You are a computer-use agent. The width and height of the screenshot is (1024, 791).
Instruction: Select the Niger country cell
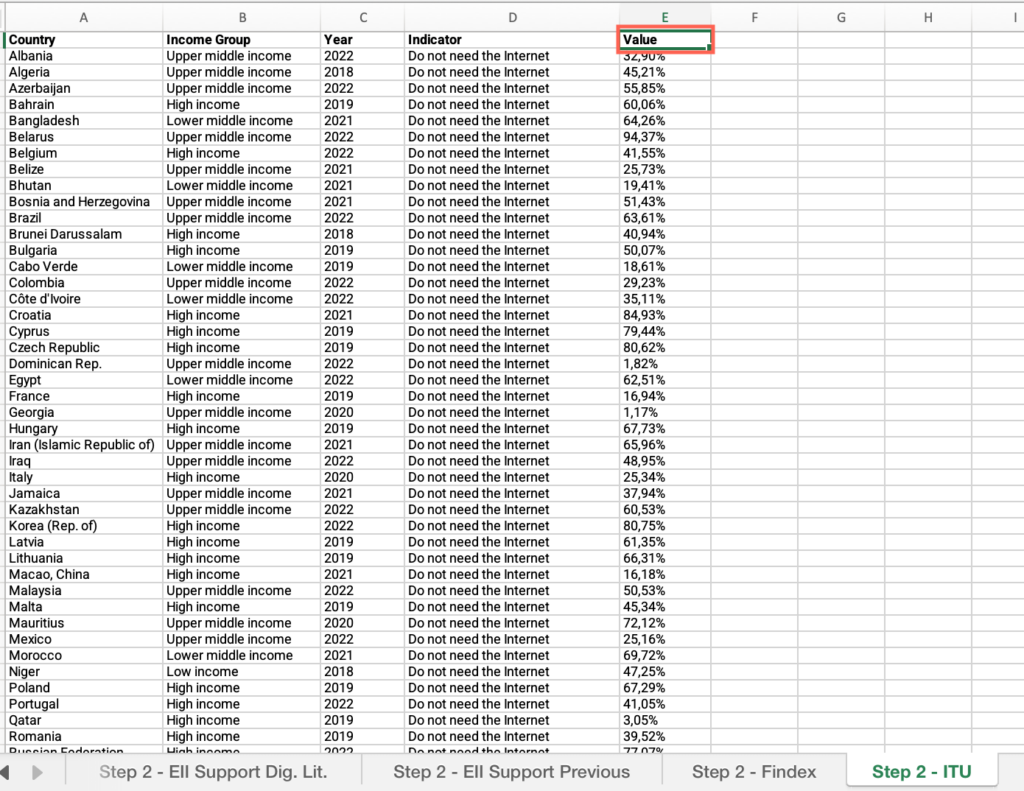(84, 671)
